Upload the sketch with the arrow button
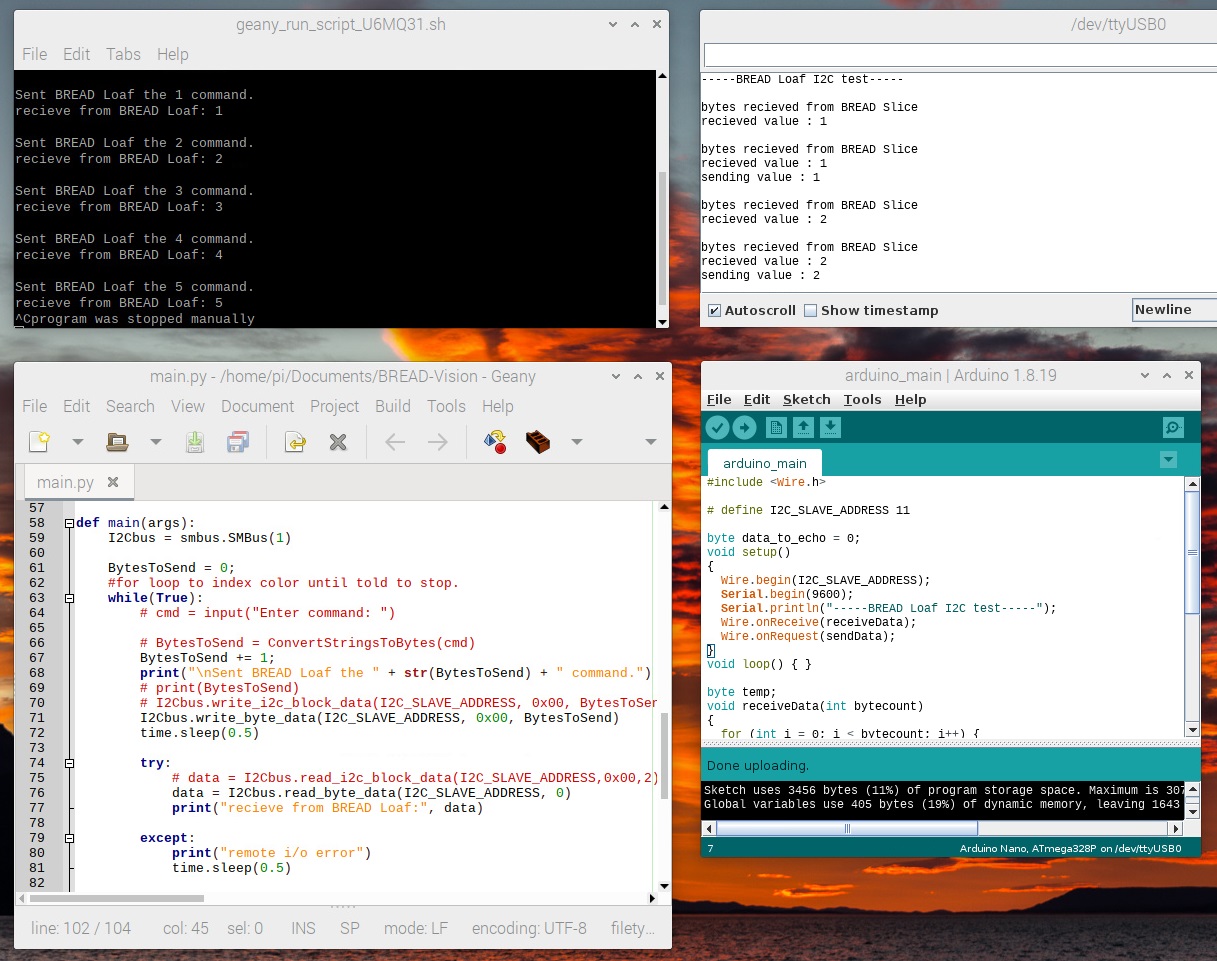 tap(744, 428)
